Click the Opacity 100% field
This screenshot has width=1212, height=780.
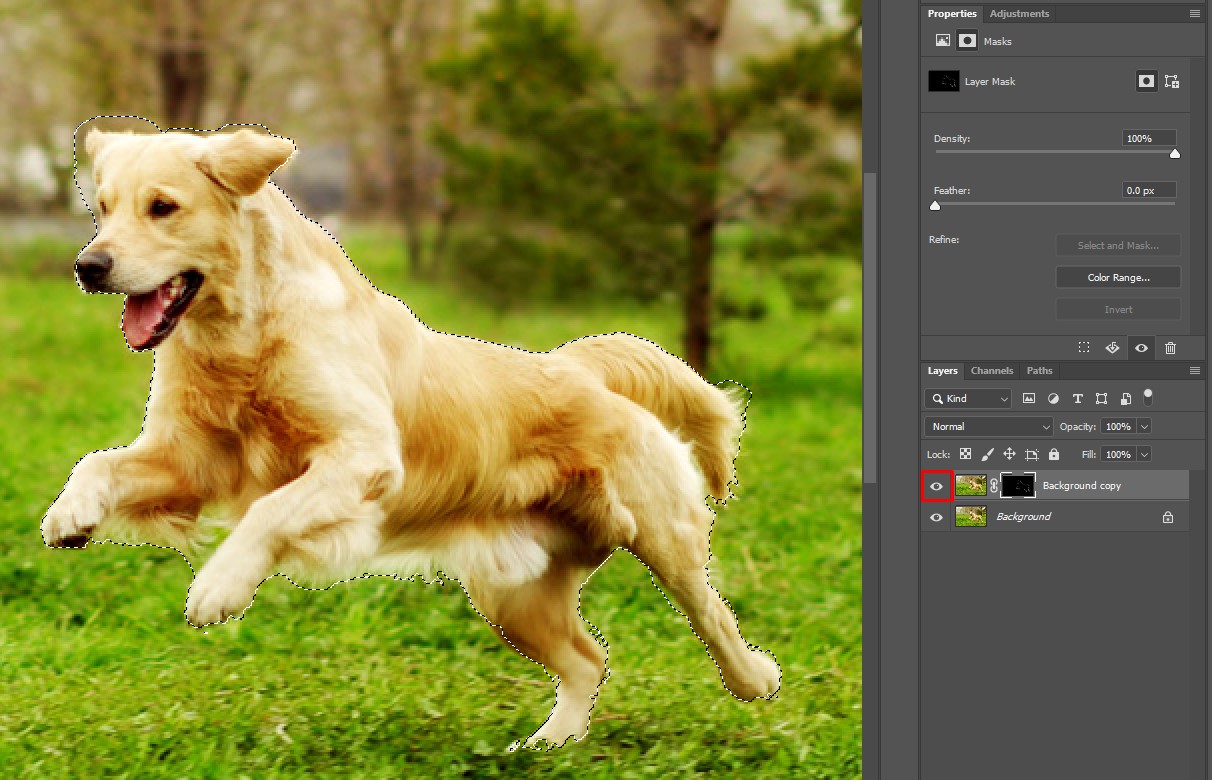click(1118, 426)
